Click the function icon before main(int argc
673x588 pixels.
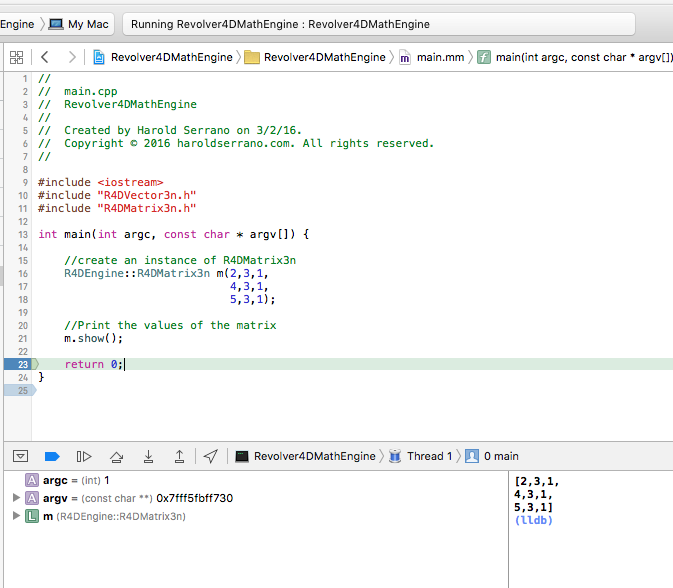(484, 57)
